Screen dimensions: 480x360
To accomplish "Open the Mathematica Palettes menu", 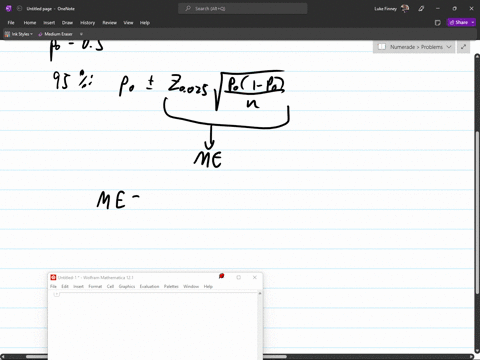I will [171, 286].
